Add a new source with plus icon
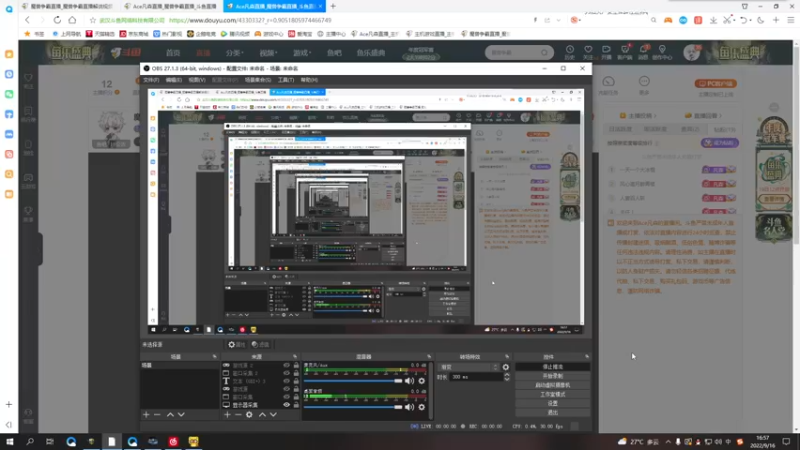800x450 pixels. (x=227, y=415)
